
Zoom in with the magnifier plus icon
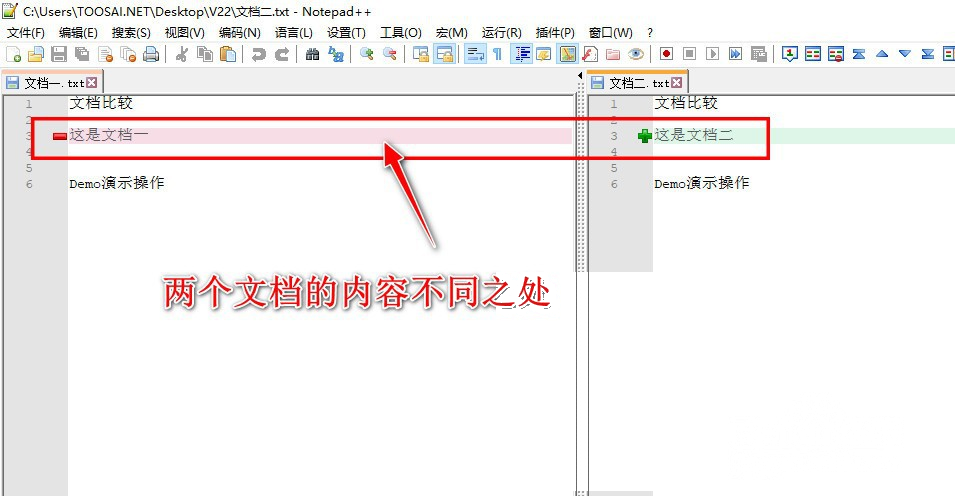[x=367, y=54]
